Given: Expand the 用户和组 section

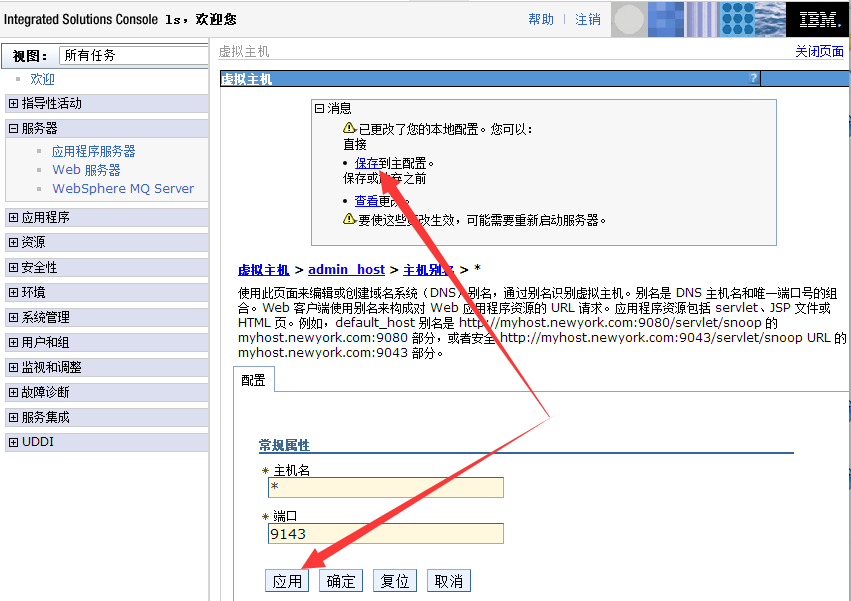Looking at the screenshot, I should point(14,342).
